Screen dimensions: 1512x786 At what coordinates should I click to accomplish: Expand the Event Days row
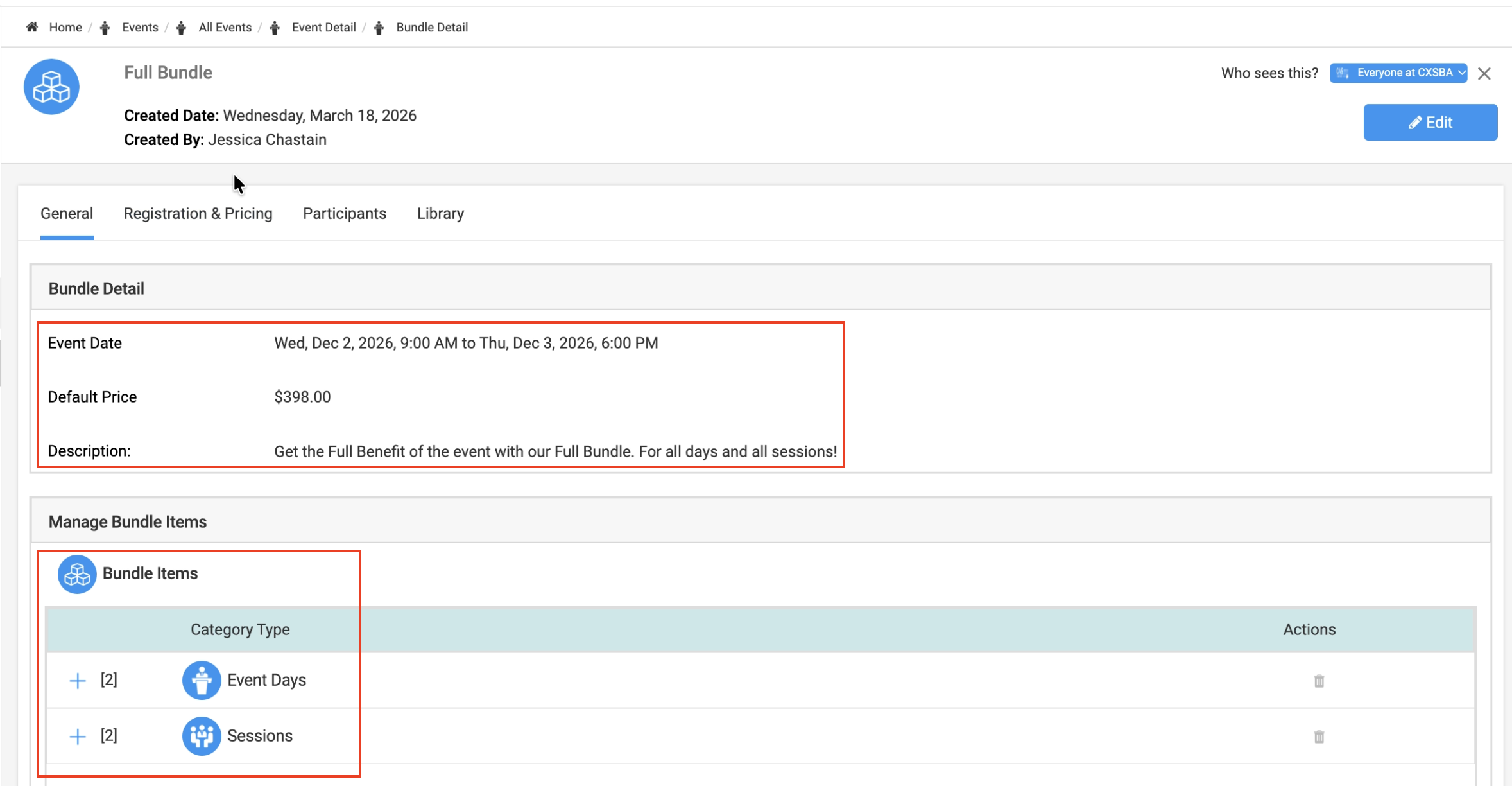pos(78,681)
